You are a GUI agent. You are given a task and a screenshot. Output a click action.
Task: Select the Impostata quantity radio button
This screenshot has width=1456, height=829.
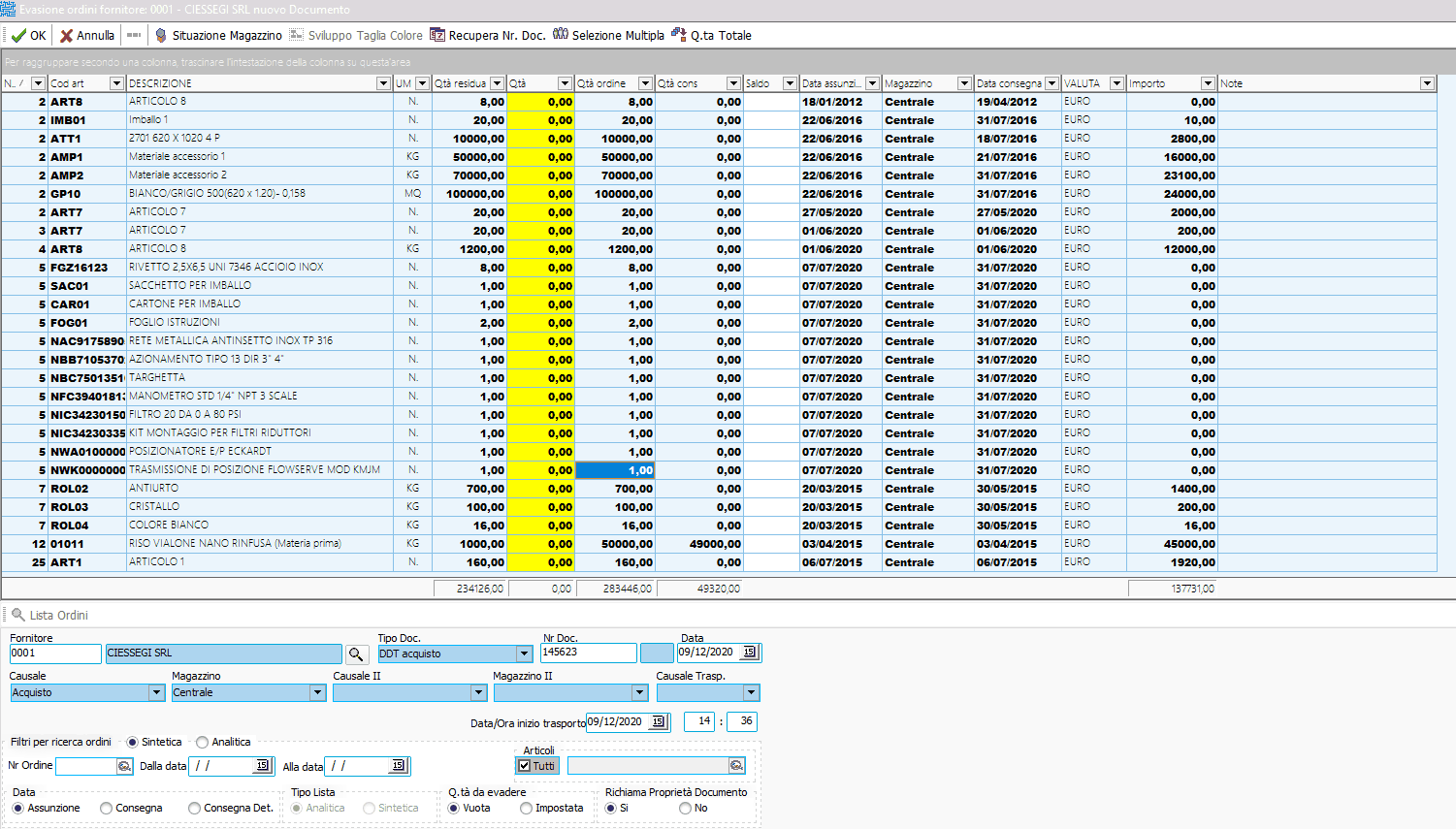coord(526,808)
